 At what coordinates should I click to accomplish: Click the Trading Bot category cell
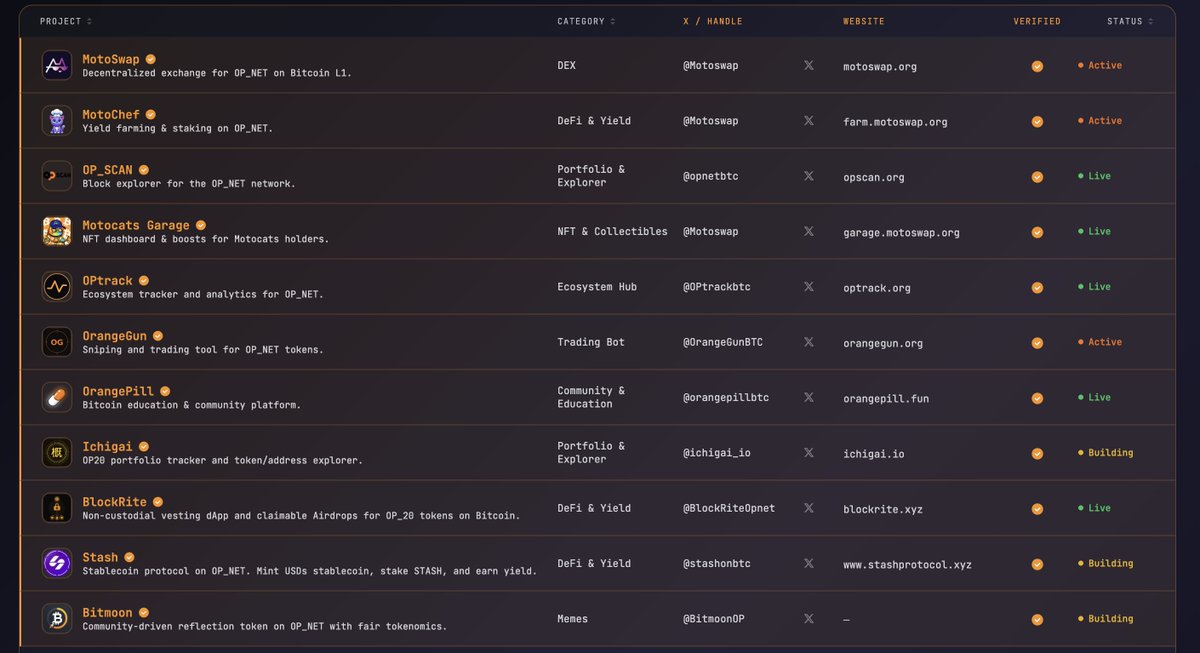point(591,342)
